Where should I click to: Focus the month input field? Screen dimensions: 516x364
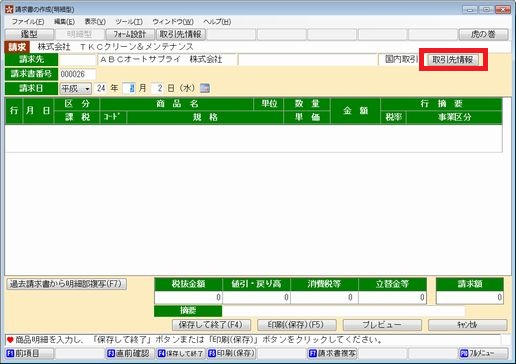coord(129,88)
